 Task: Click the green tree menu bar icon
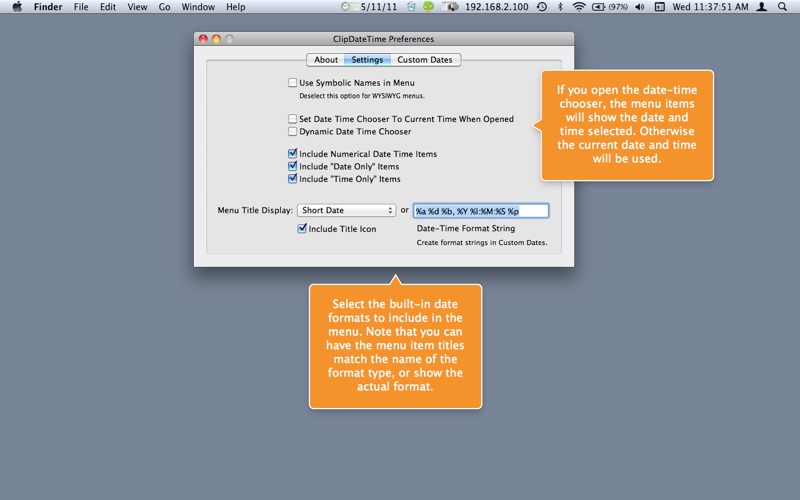(429, 7)
